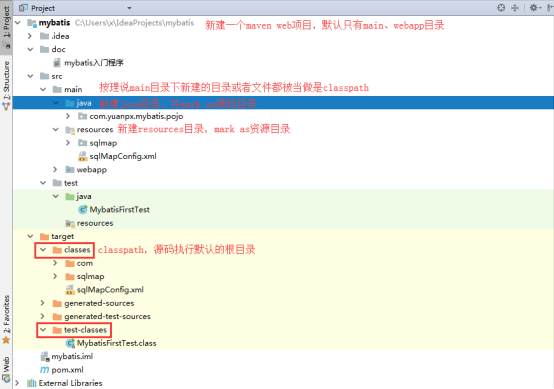The height and width of the screenshot is (389, 554).
Task: Select the MybatisFirstTest class
Action: pyautogui.click(x=119, y=210)
